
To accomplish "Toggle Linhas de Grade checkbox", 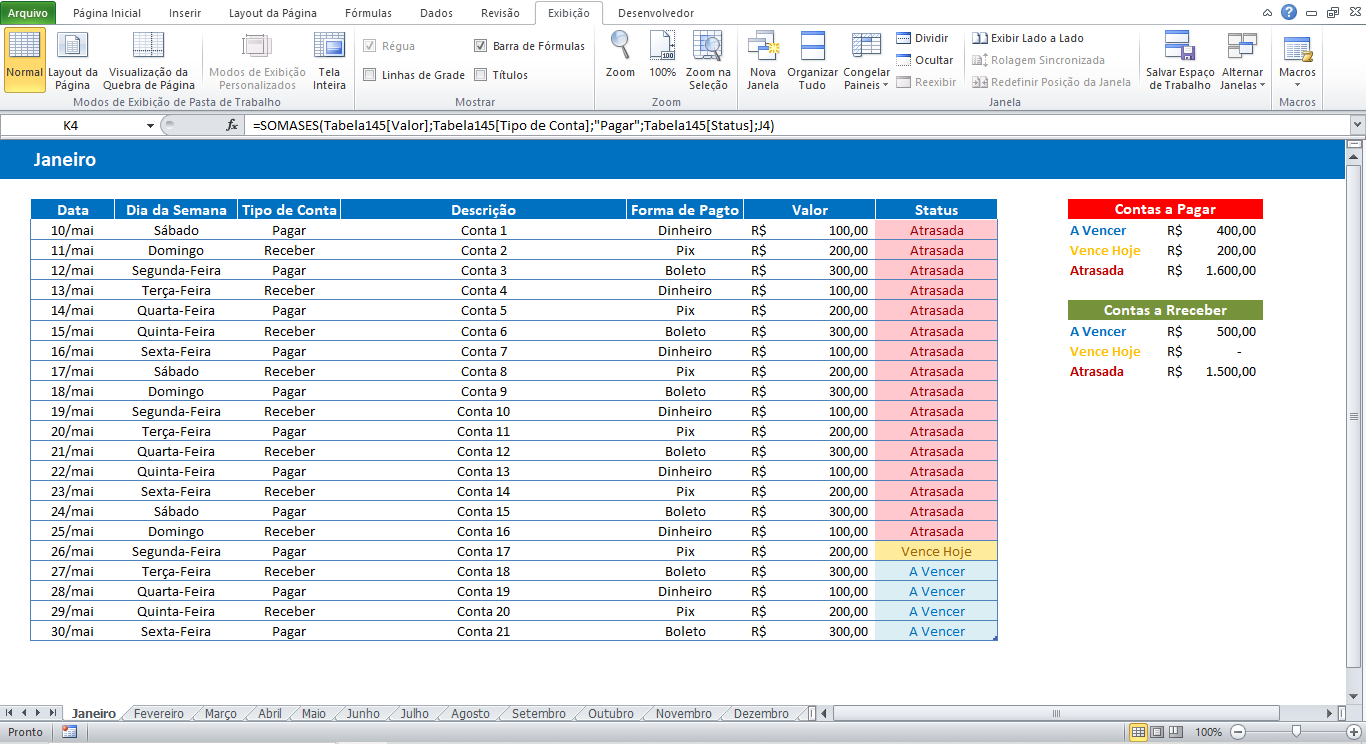I will coord(370,75).
